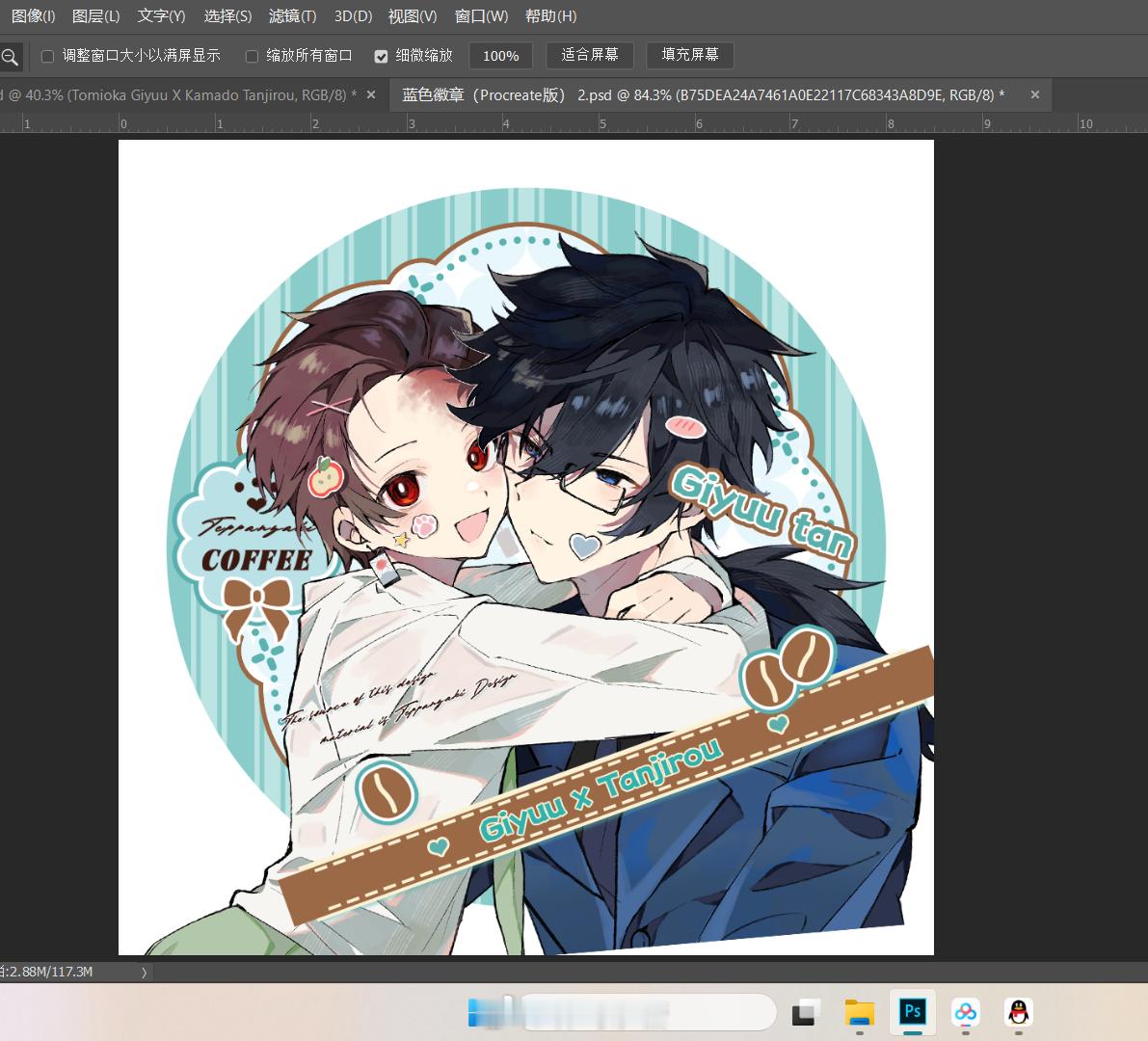The image size is (1148, 1041).
Task: Select the zoom out magnifier icon
Action: pyautogui.click(x=11, y=56)
